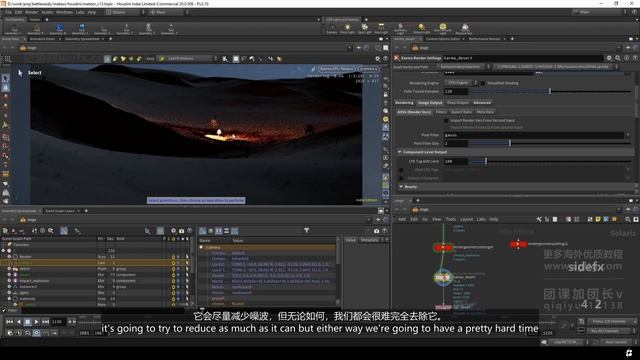Image resolution: width=640 pixels, height=360 pixels.
Task: Click the network tools wrench icon
Action: click(x=539, y=220)
